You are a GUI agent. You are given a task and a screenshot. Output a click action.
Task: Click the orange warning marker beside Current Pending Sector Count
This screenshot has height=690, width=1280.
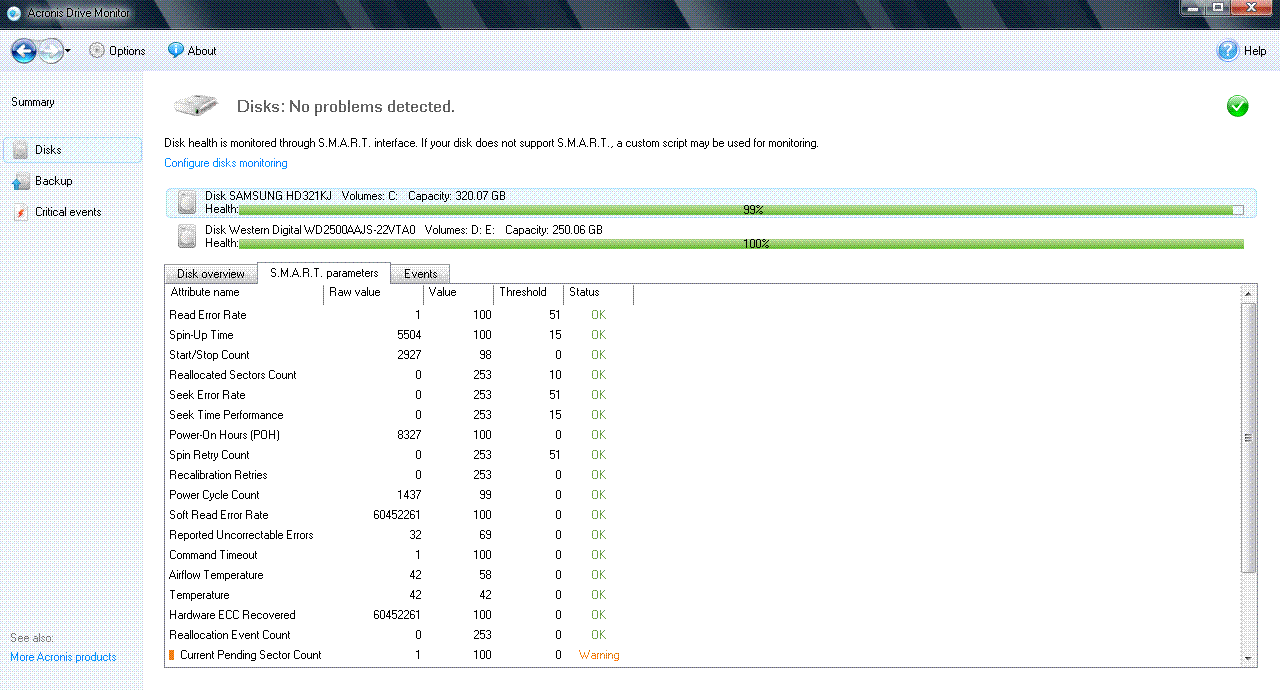(171, 655)
